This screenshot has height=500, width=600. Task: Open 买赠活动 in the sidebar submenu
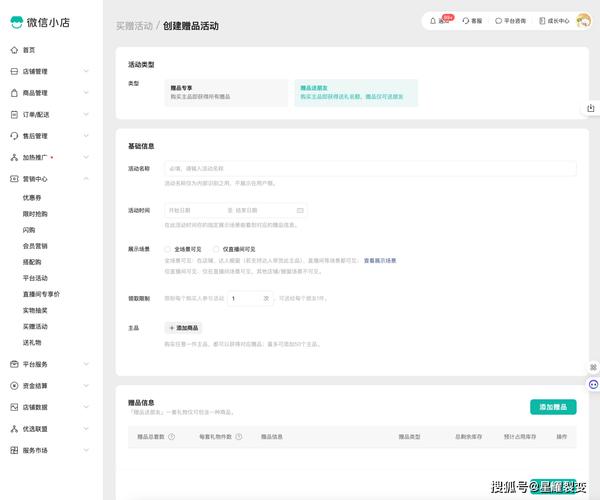pyautogui.click(x=35, y=326)
